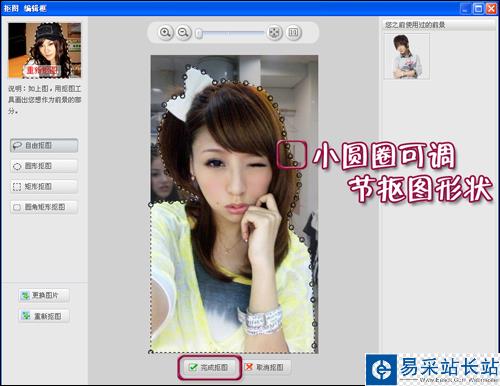This screenshot has height=386, width=500.
Task: Click the icon beside 更换图片
Action: click(25, 295)
